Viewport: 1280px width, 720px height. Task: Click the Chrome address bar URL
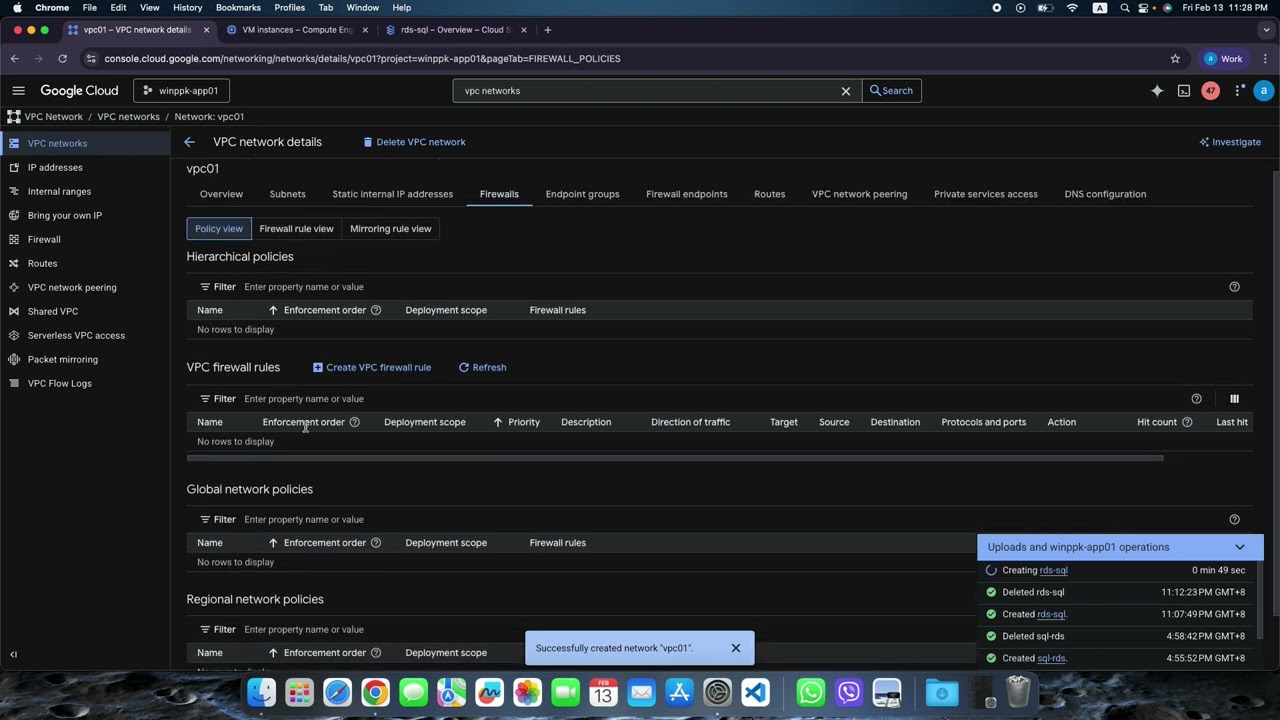coord(362,59)
